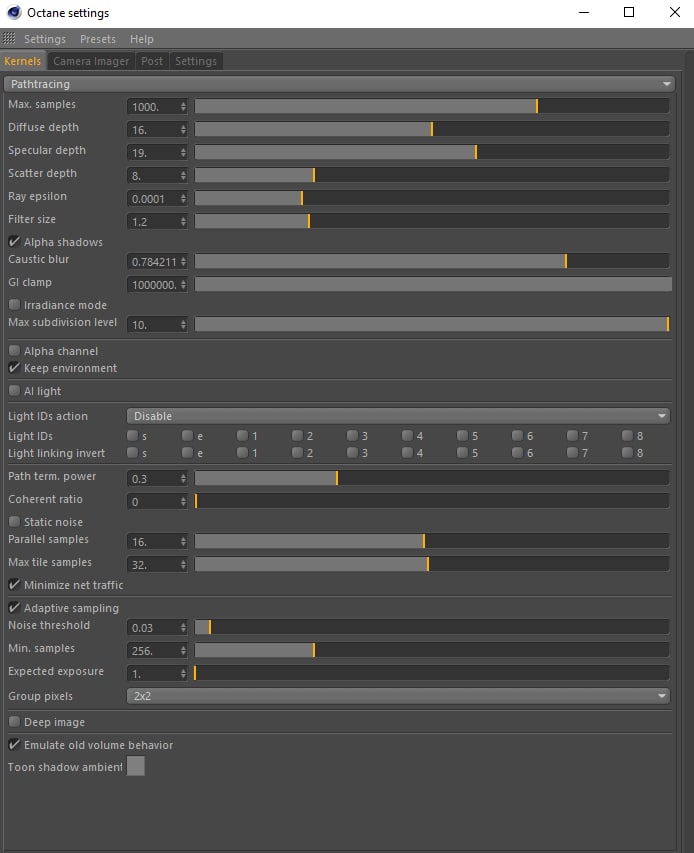Click the Expected exposure stepper arrows
This screenshot has height=853, width=694.
point(183,673)
